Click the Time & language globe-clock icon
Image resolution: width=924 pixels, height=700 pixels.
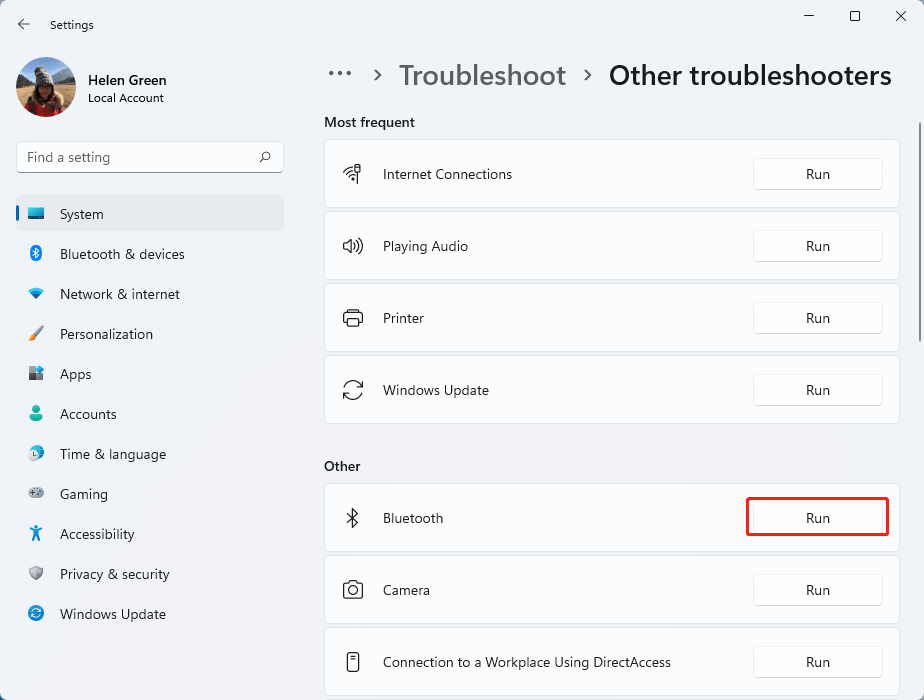click(x=36, y=453)
